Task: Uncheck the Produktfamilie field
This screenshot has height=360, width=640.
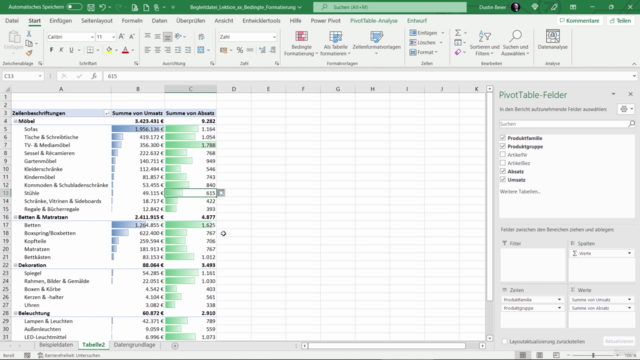Action: point(503,138)
